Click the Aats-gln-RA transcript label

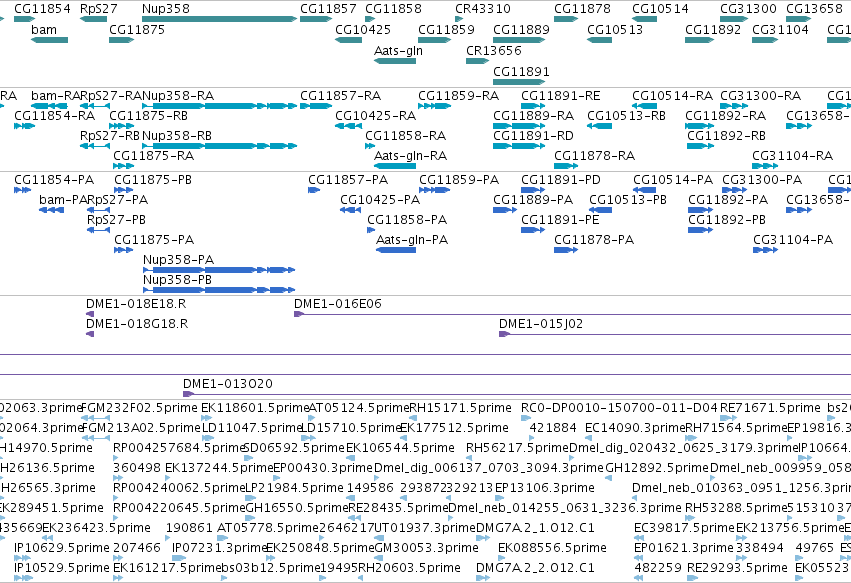(410, 156)
